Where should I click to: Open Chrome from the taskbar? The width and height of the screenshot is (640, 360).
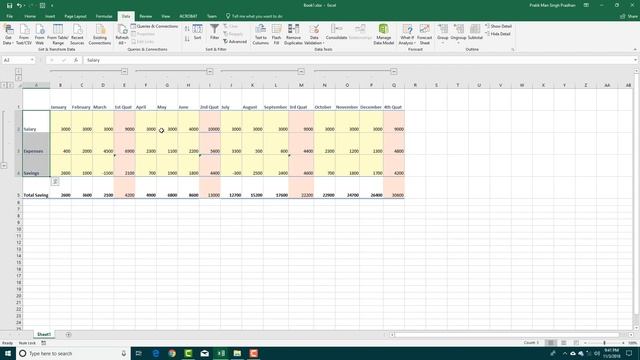[x=172, y=353]
